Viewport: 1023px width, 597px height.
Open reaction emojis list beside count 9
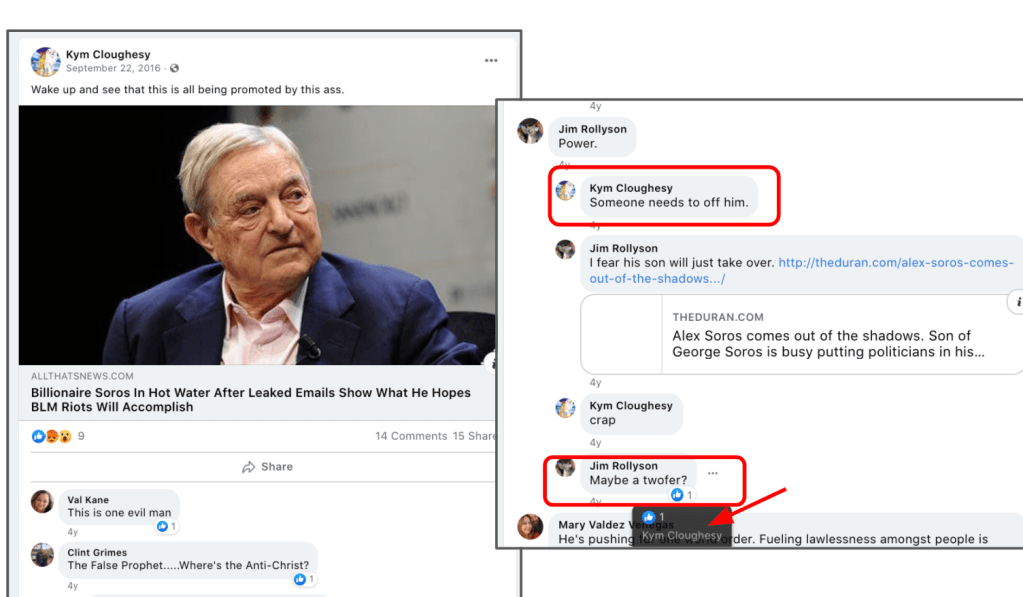click(x=52, y=436)
